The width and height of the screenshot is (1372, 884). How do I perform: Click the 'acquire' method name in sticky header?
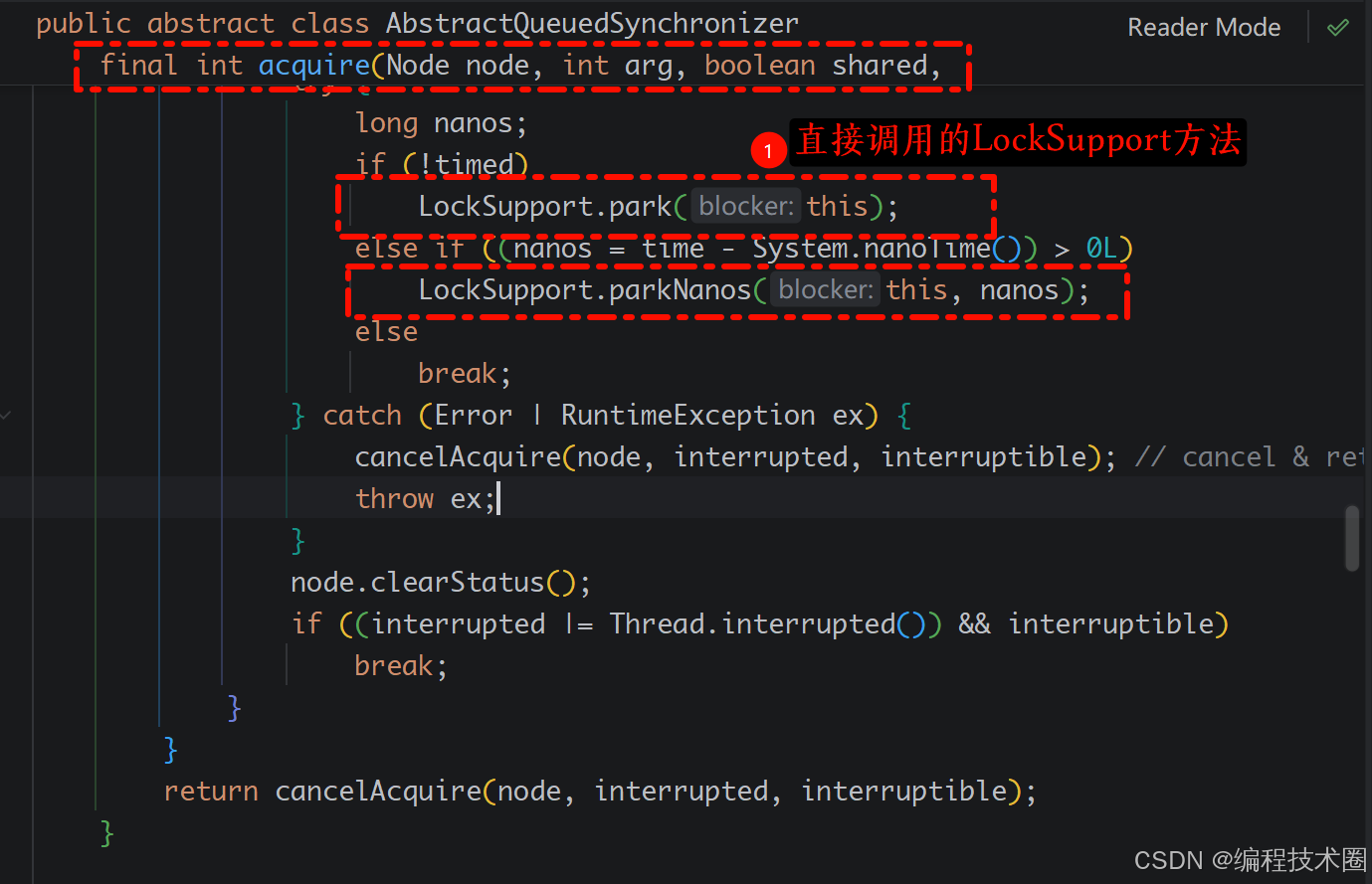click(314, 66)
